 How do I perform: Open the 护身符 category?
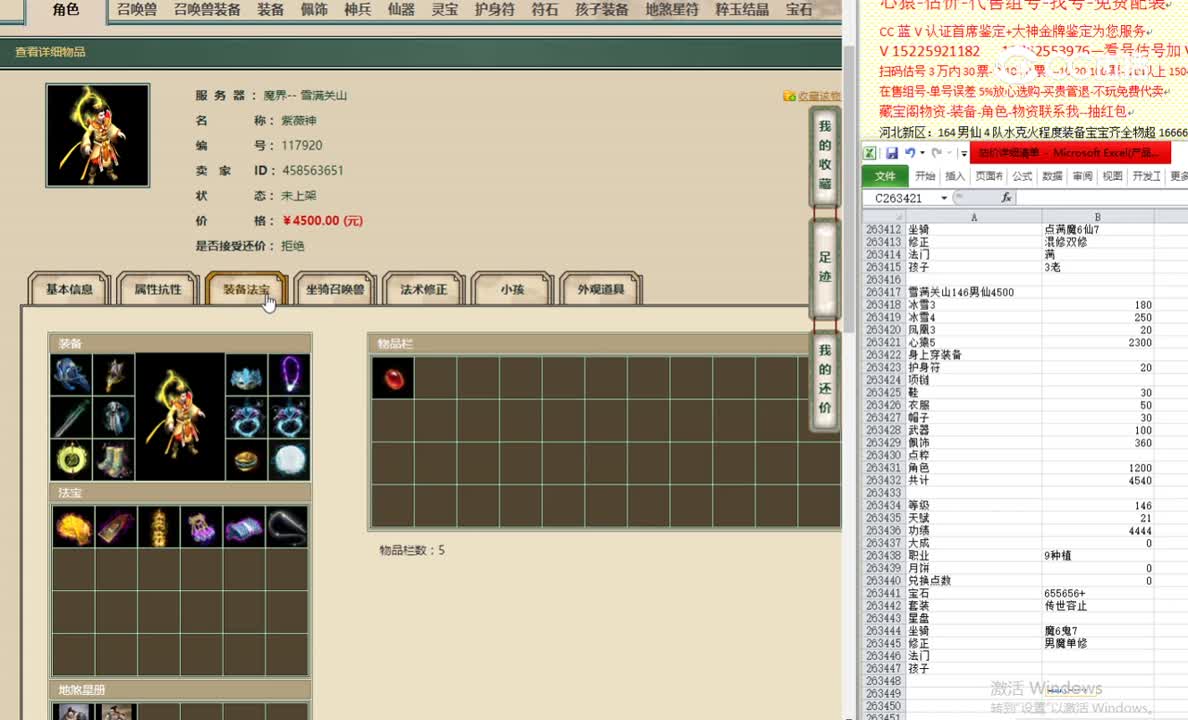(x=494, y=10)
